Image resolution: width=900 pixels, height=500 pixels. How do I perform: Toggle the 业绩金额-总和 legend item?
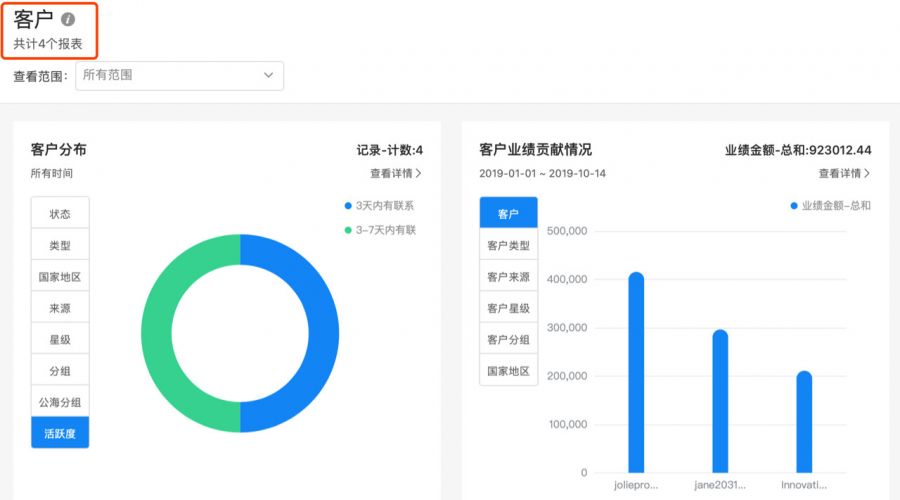click(x=830, y=206)
